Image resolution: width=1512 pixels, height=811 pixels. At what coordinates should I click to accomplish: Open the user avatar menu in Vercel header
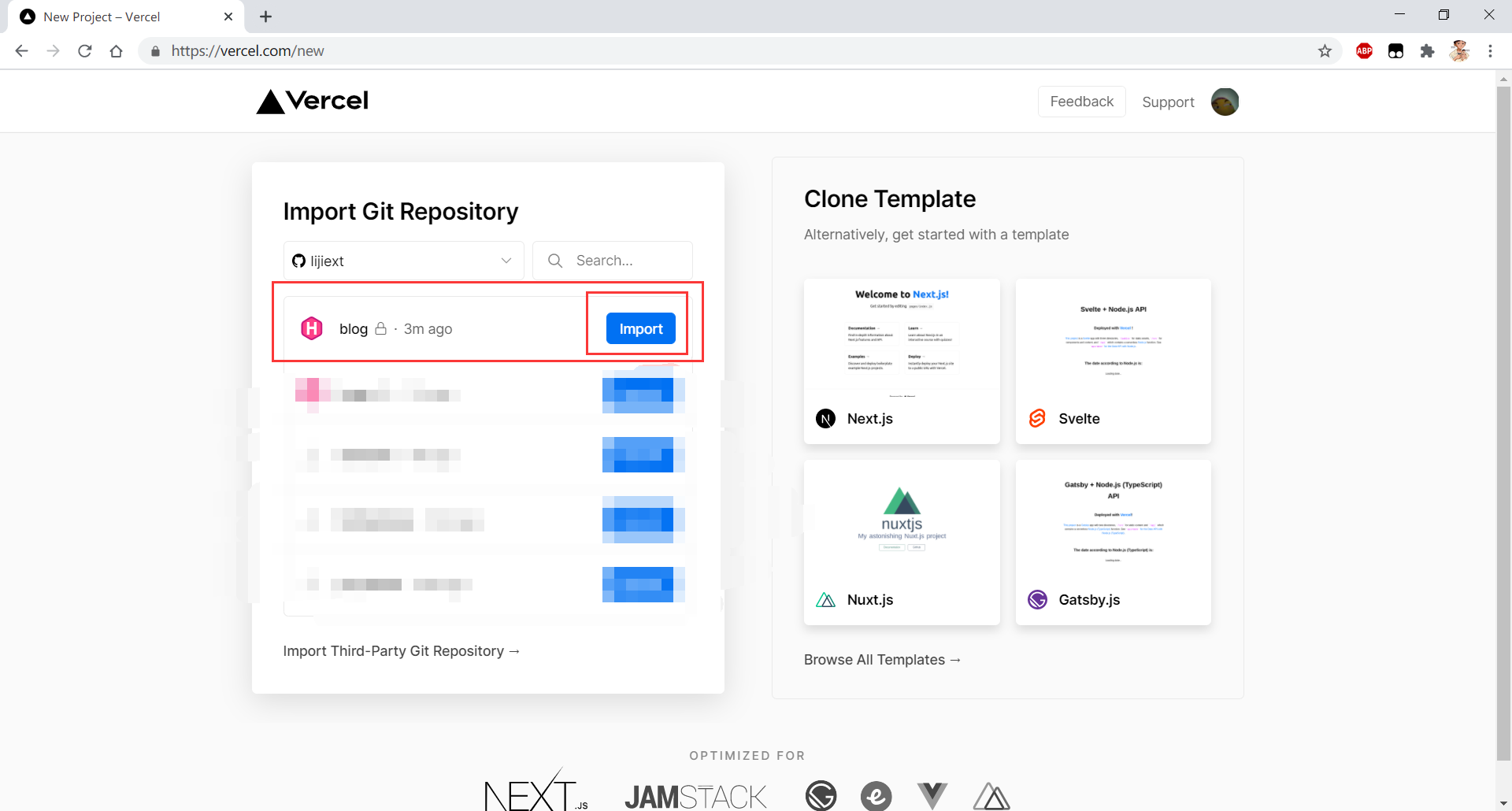(x=1225, y=102)
